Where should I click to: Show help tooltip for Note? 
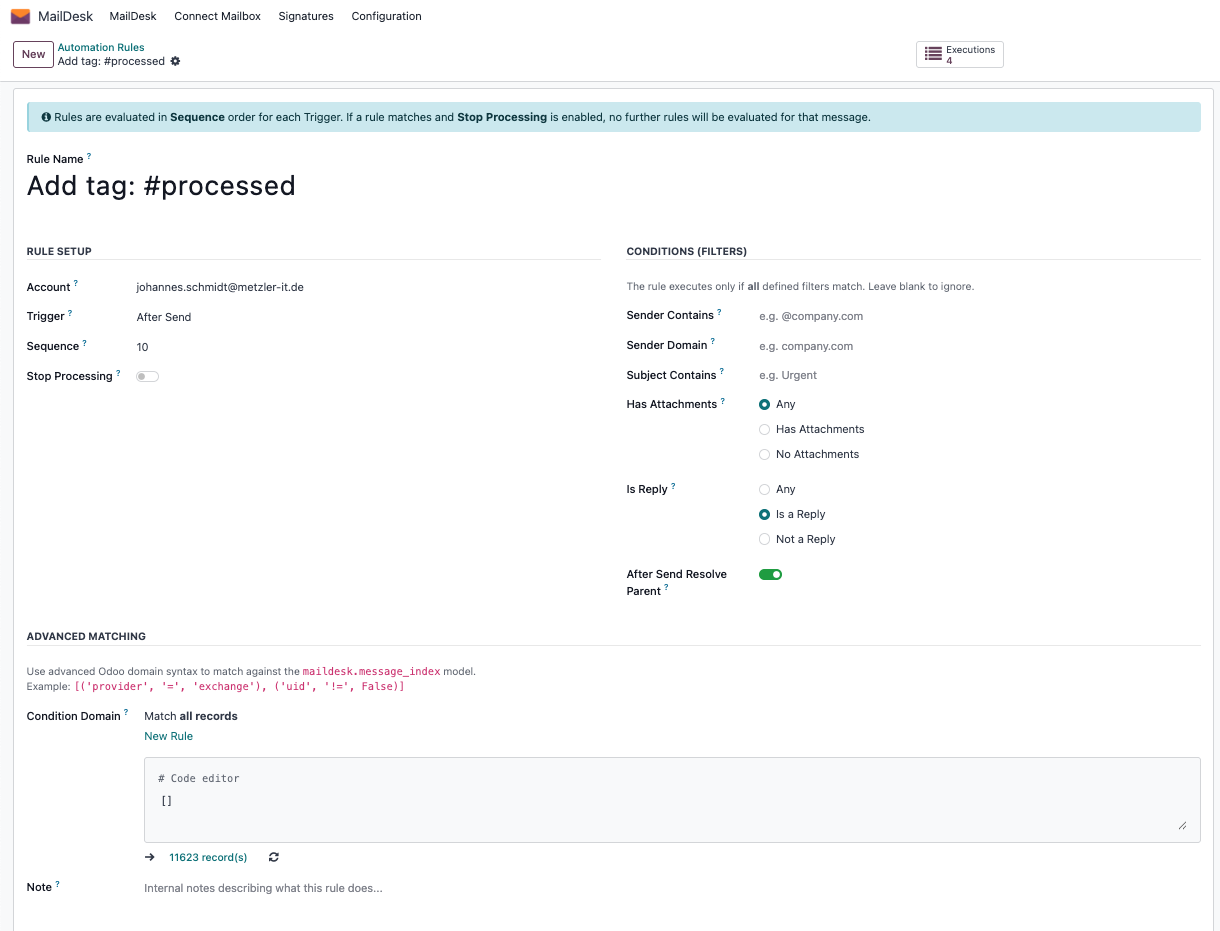58,884
